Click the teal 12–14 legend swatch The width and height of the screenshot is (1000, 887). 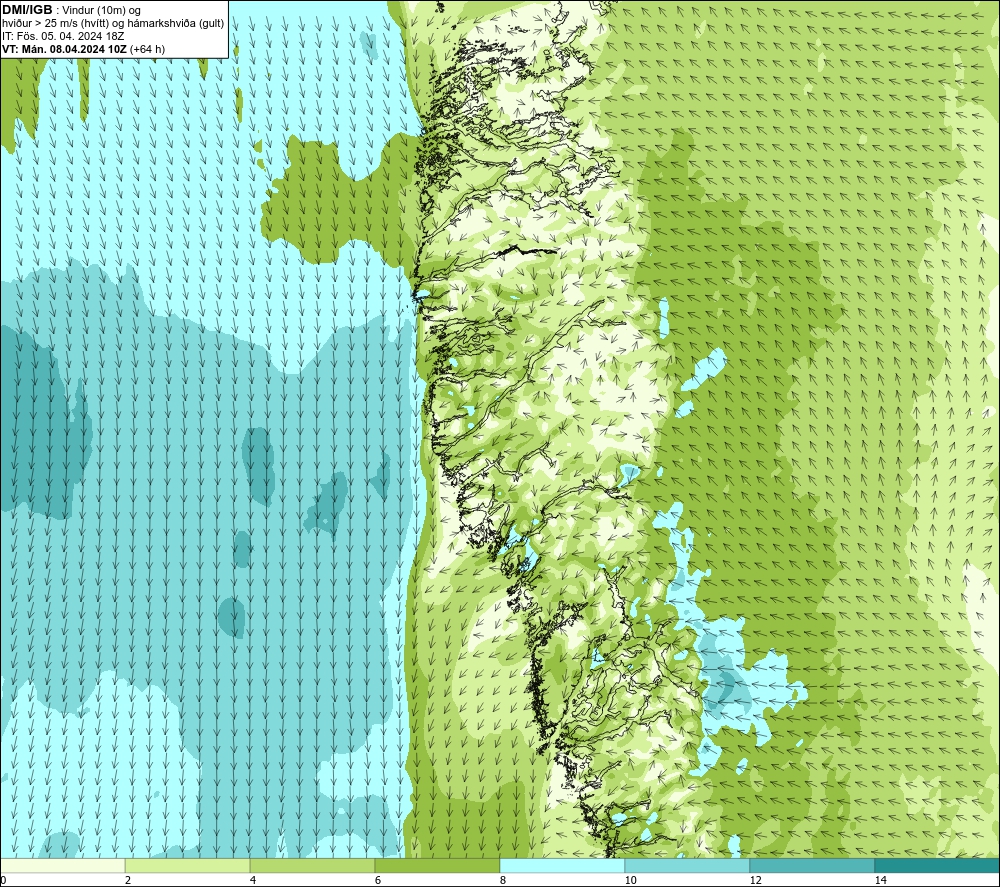(812, 865)
